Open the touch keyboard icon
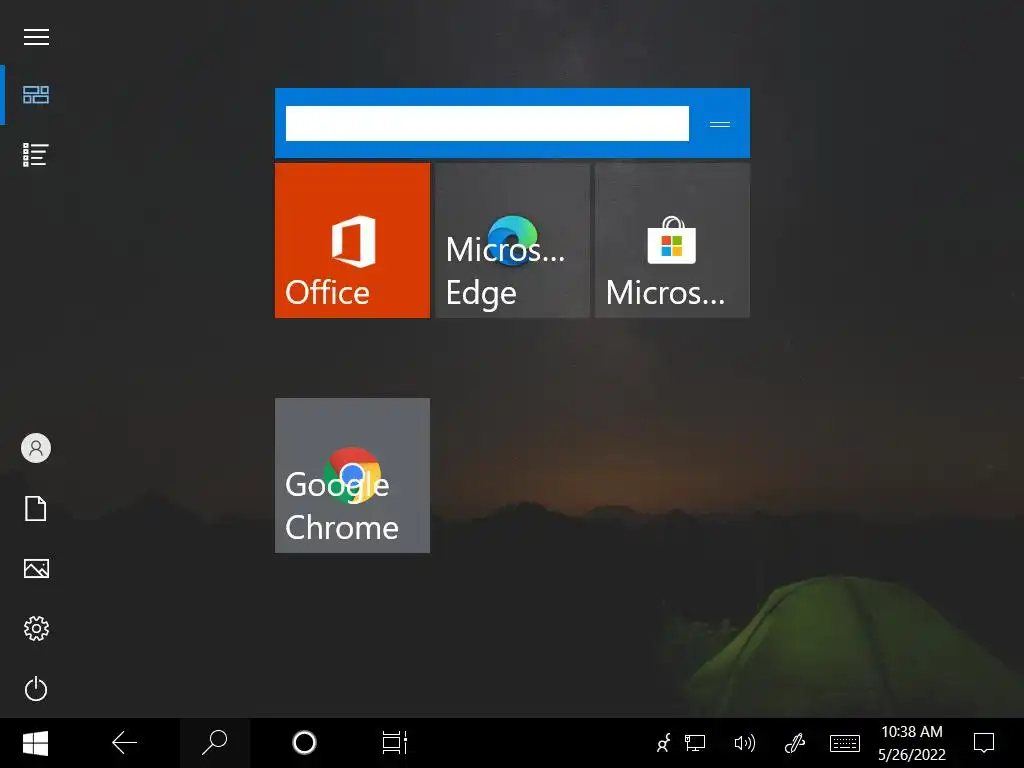This screenshot has width=1024, height=768. pos(844,743)
